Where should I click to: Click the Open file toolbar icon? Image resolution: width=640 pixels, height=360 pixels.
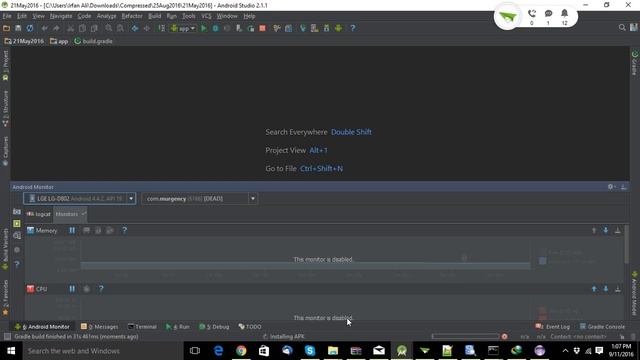[6, 28]
